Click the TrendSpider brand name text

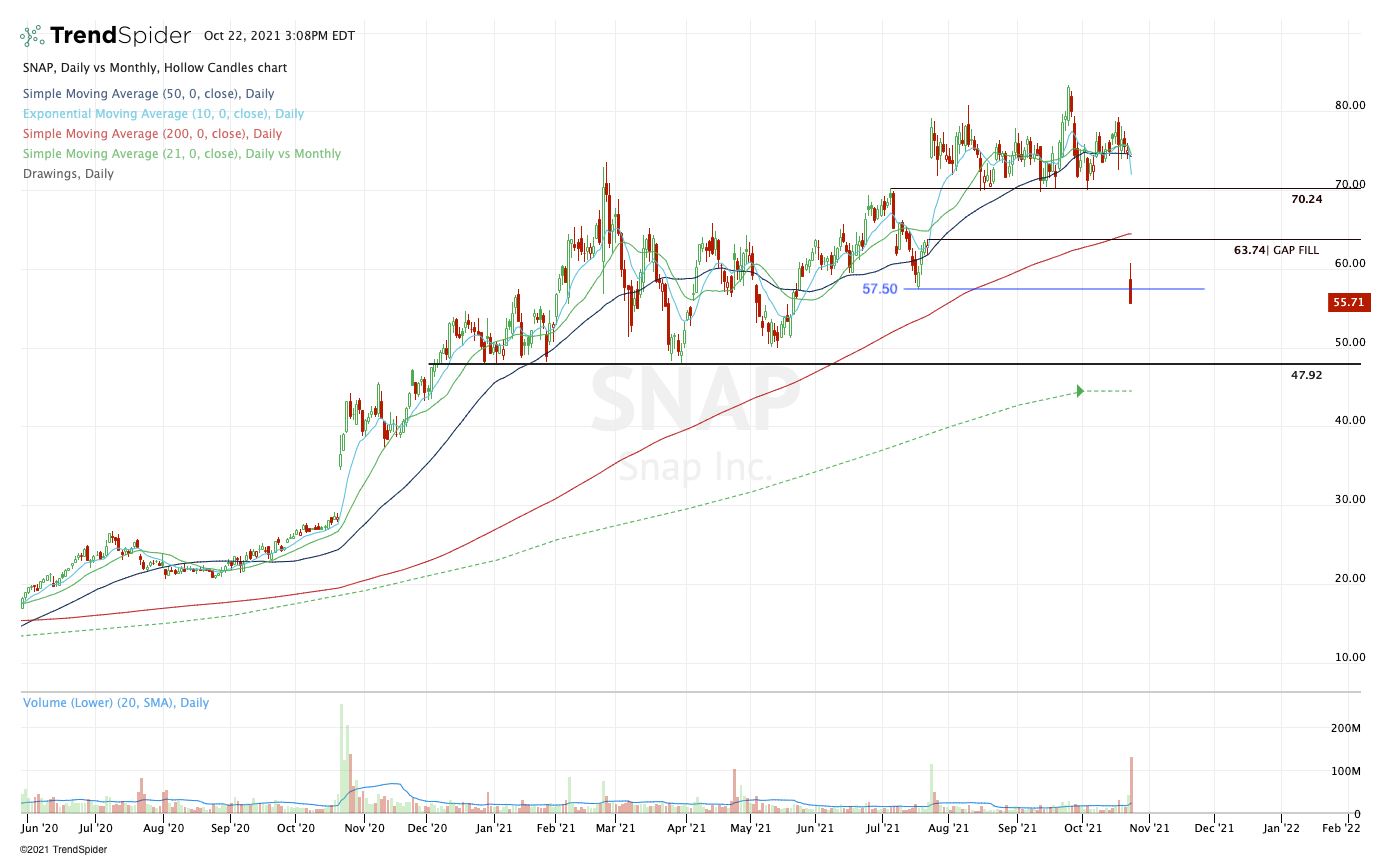pyautogui.click(x=120, y=36)
